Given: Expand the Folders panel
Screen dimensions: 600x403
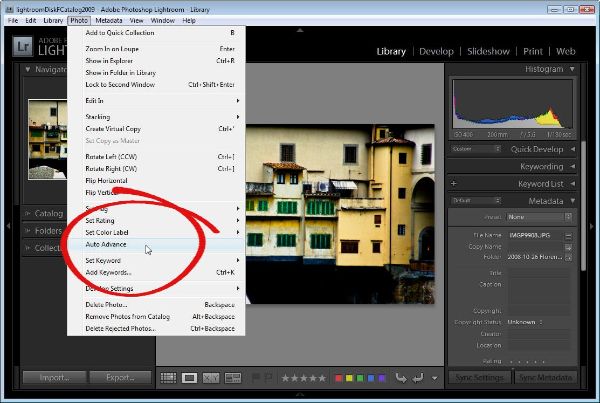Looking at the screenshot, I should [28, 230].
